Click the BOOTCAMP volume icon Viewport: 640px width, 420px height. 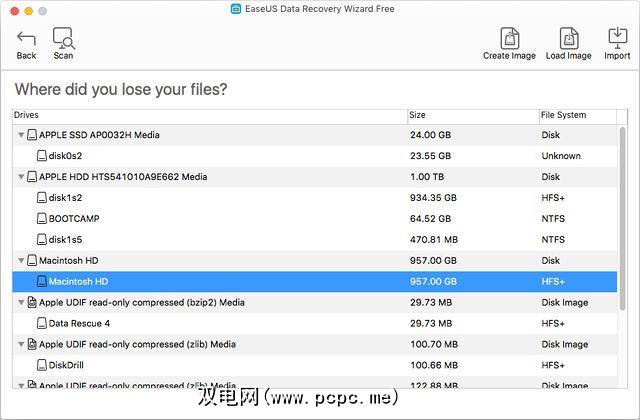coord(42,218)
